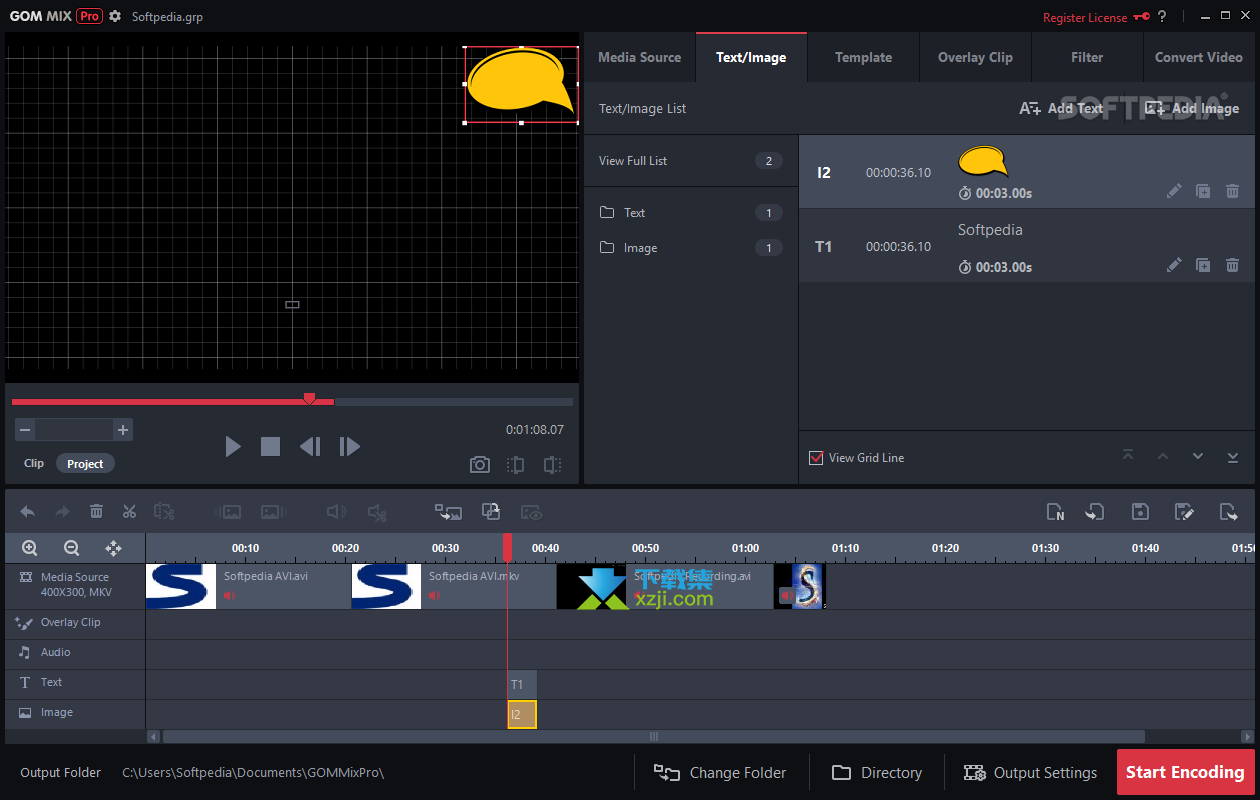1260x800 pixels.
Task: Save project as with pencil-floppy icon
Action: [x=1184, y=512]
